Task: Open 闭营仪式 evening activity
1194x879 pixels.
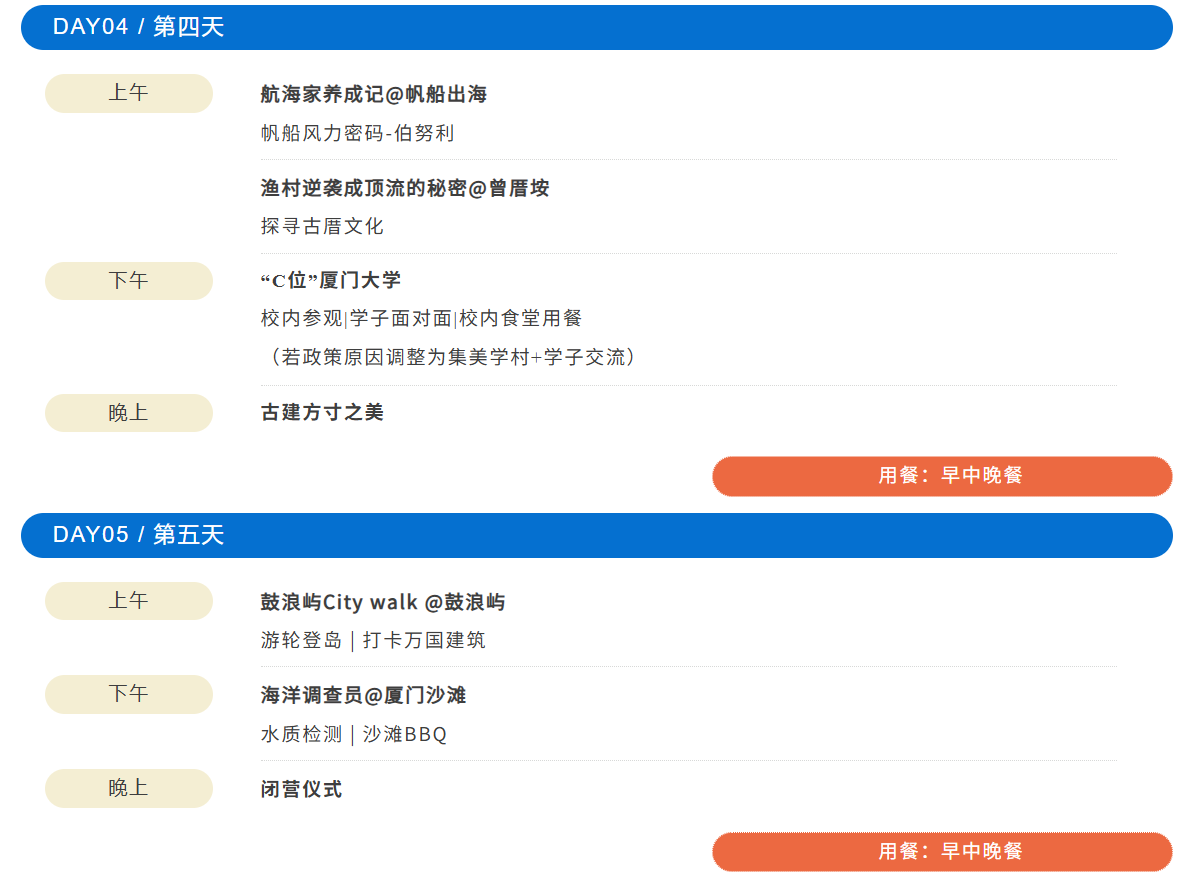Action: coord(301,789)
